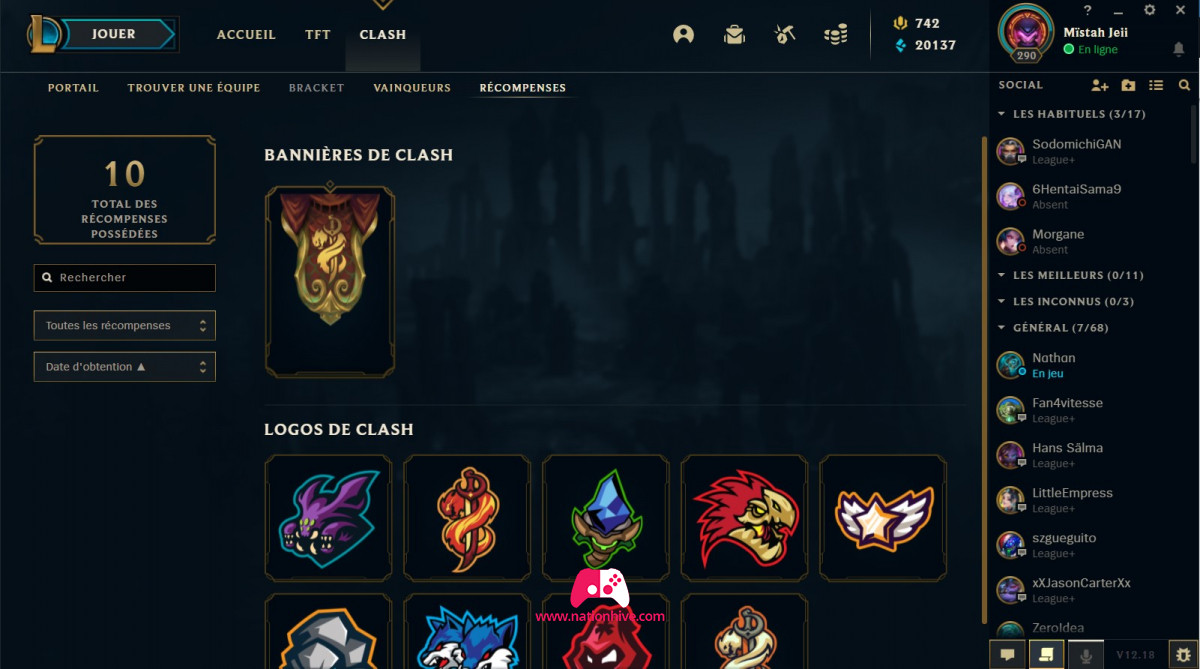
Task: Expand the LES MEILLEURS friend group
Action: click(x=1071, y=275)
